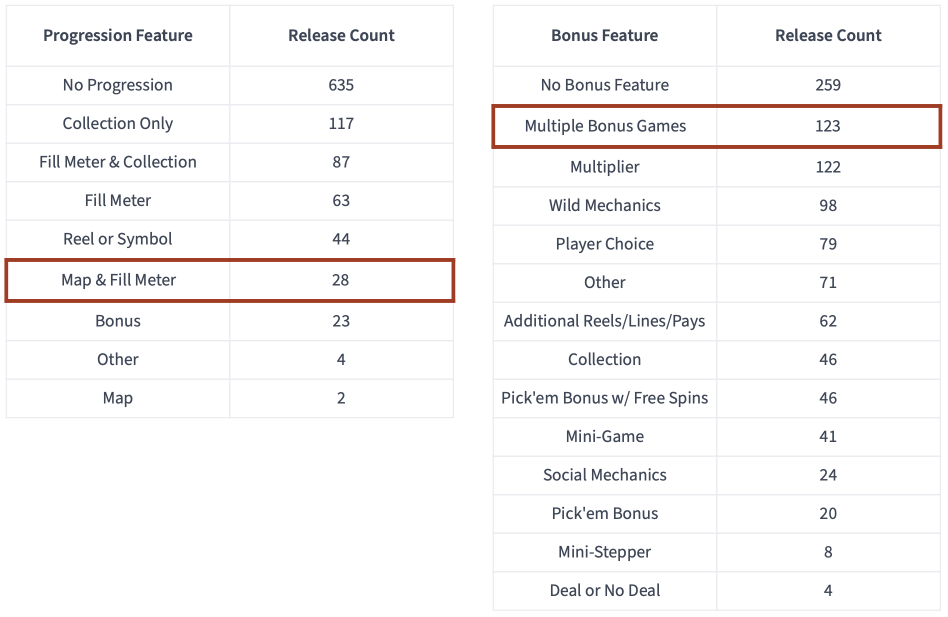948x617 pixels.
Task: Click the Pick'em Bonus w/ Free Spins cell
Action: tap(605, 398)
